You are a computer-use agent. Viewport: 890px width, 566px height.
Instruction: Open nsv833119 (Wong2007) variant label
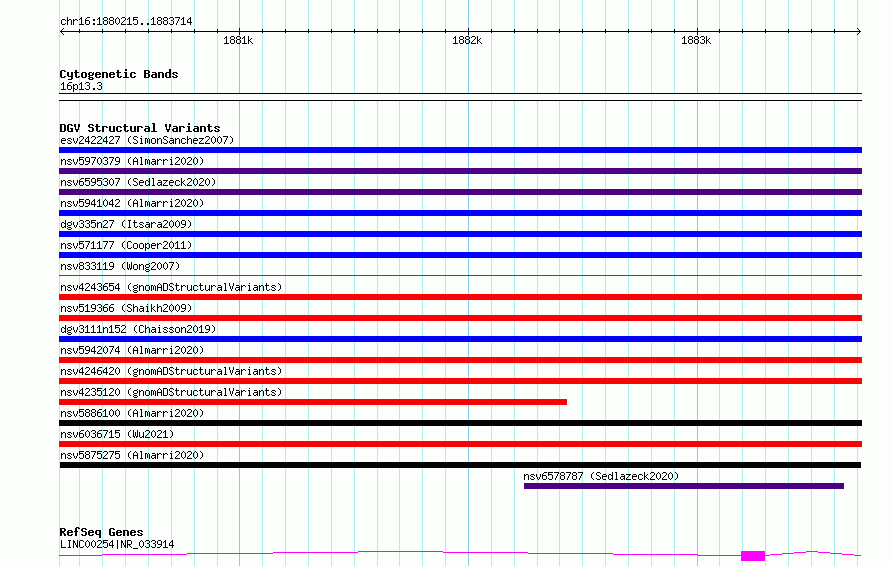(120, 266)
